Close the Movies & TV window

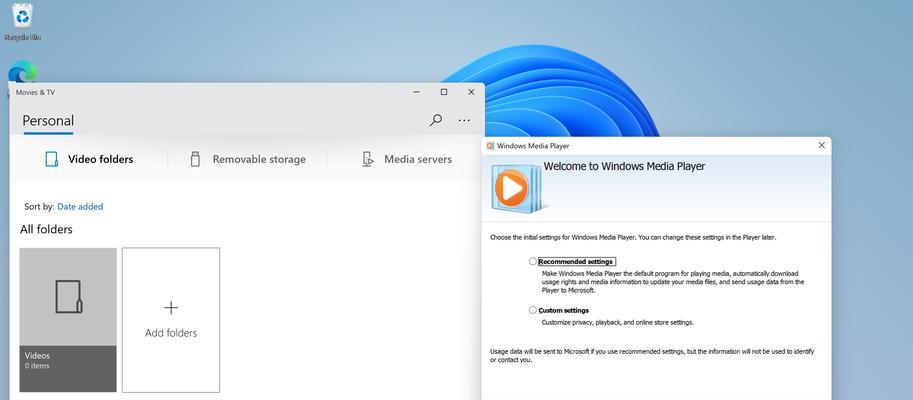472,92
